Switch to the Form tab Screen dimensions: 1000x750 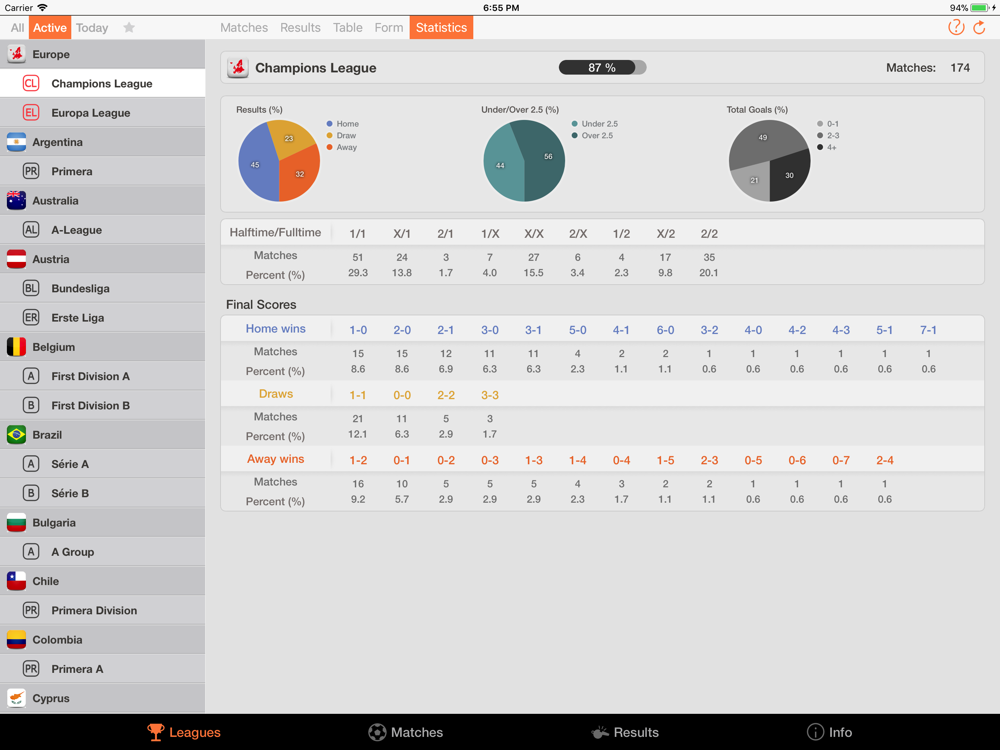click(388, 27)
